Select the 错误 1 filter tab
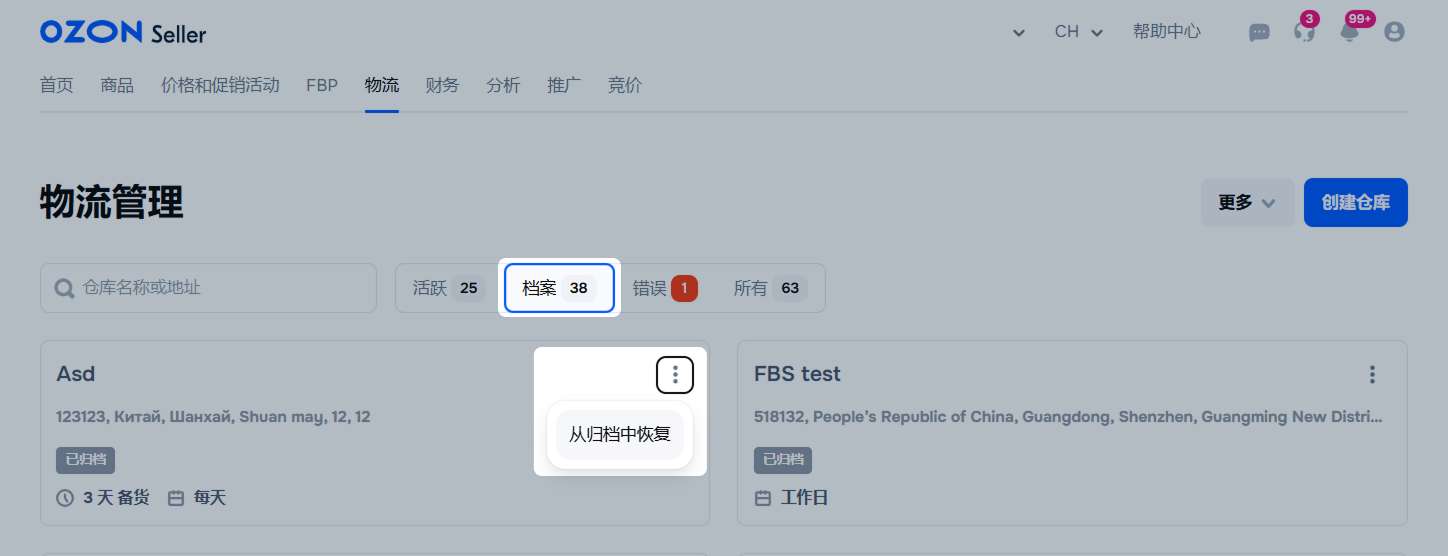 point(665,288)
